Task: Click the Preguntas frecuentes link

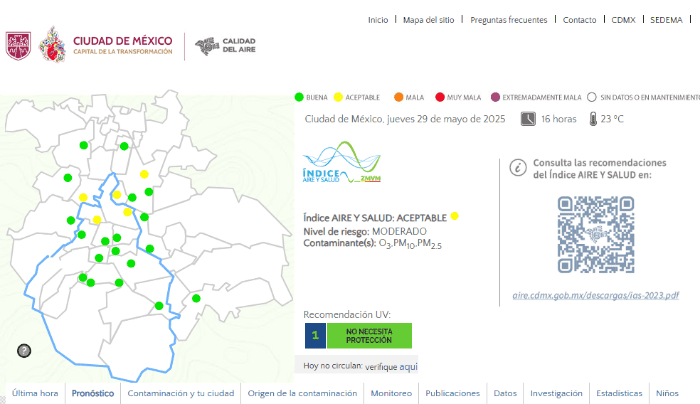Action: pyautogui.click(x=508, y=20)
